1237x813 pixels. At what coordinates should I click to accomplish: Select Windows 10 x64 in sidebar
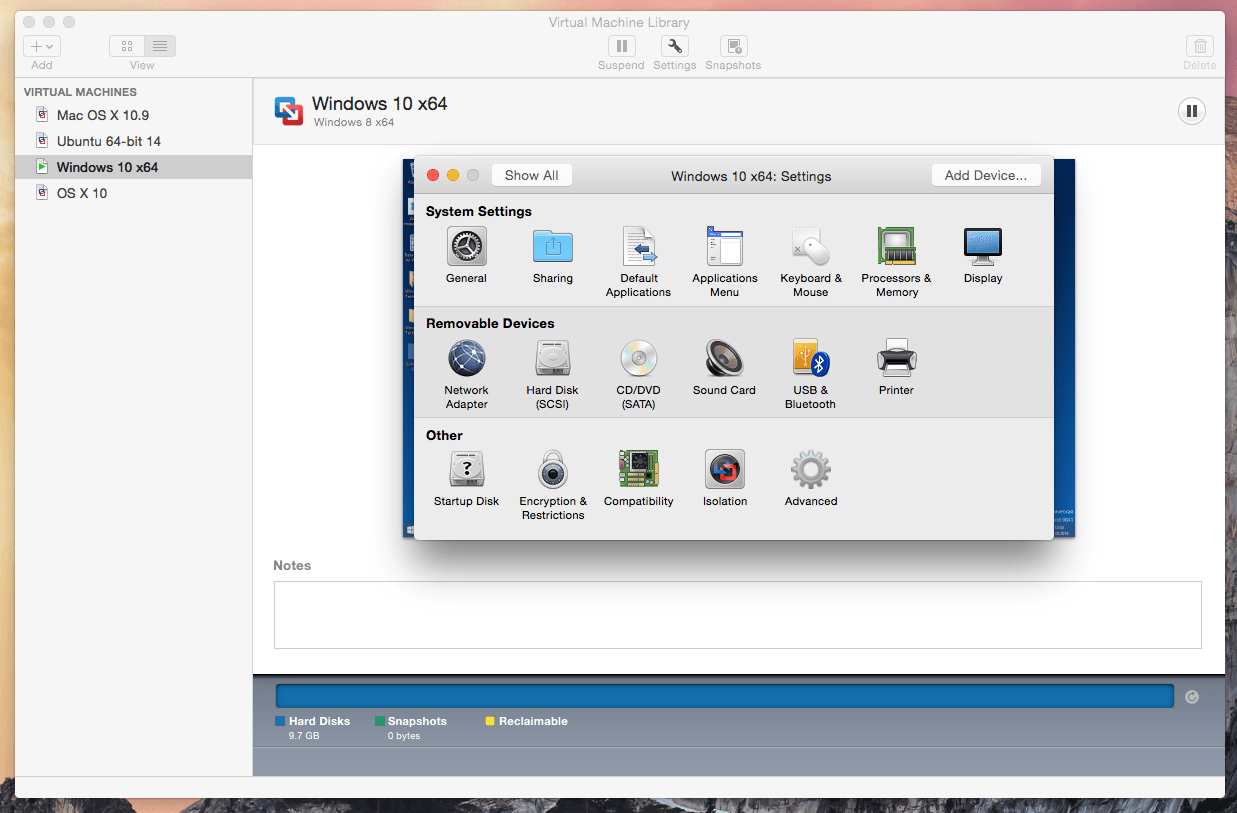(x=133, y=167)
